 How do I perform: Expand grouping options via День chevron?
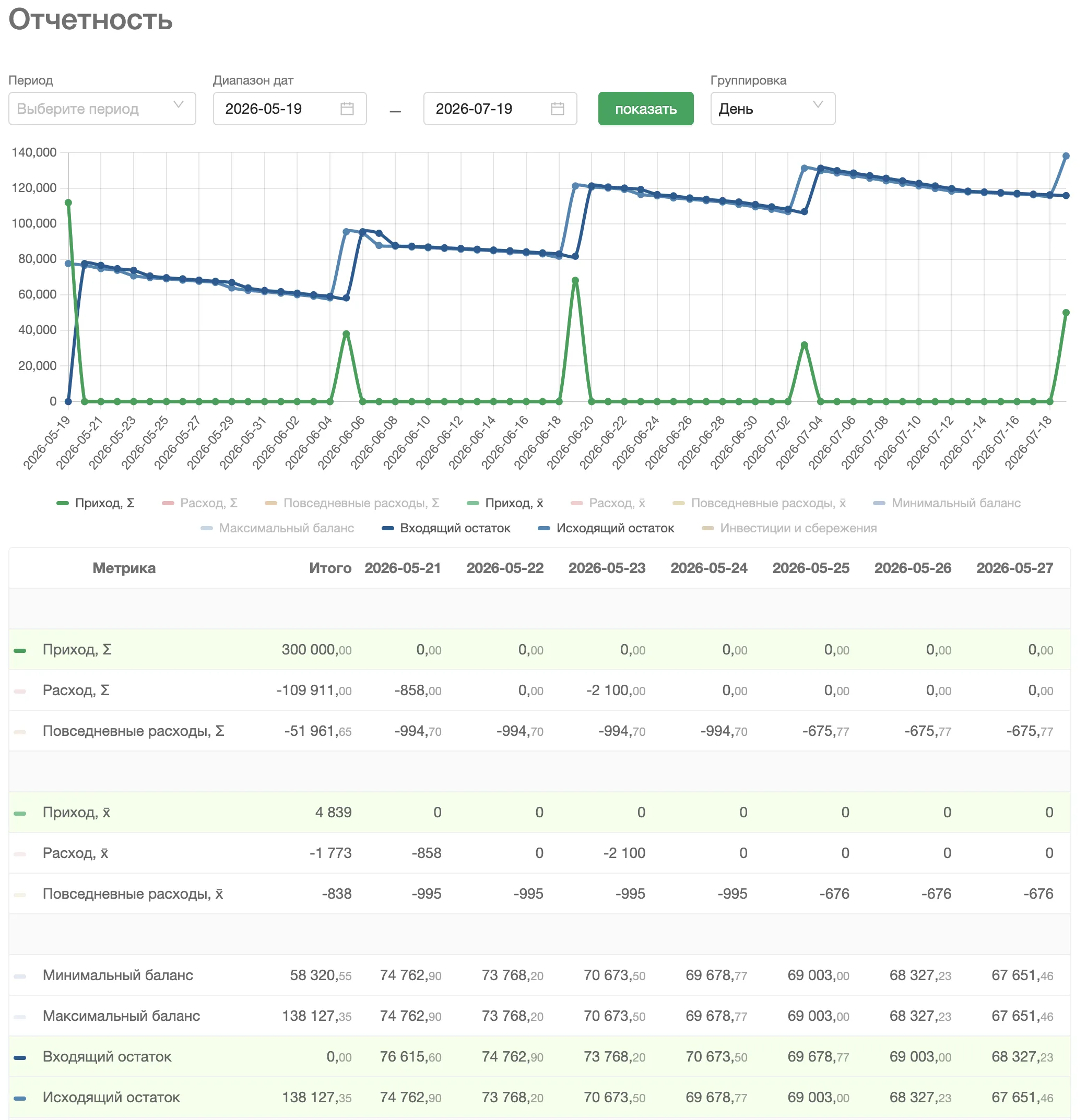click(817, 104)
